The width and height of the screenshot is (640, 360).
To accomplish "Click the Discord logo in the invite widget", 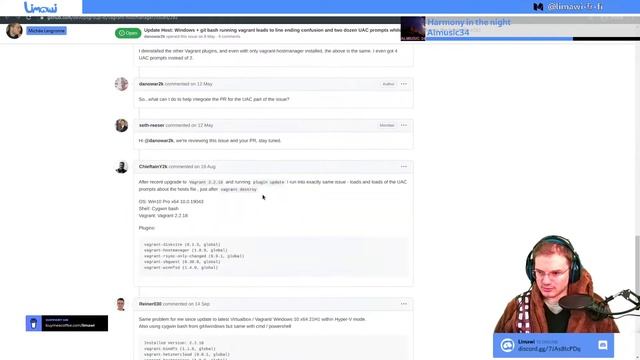I will point(507,345).
